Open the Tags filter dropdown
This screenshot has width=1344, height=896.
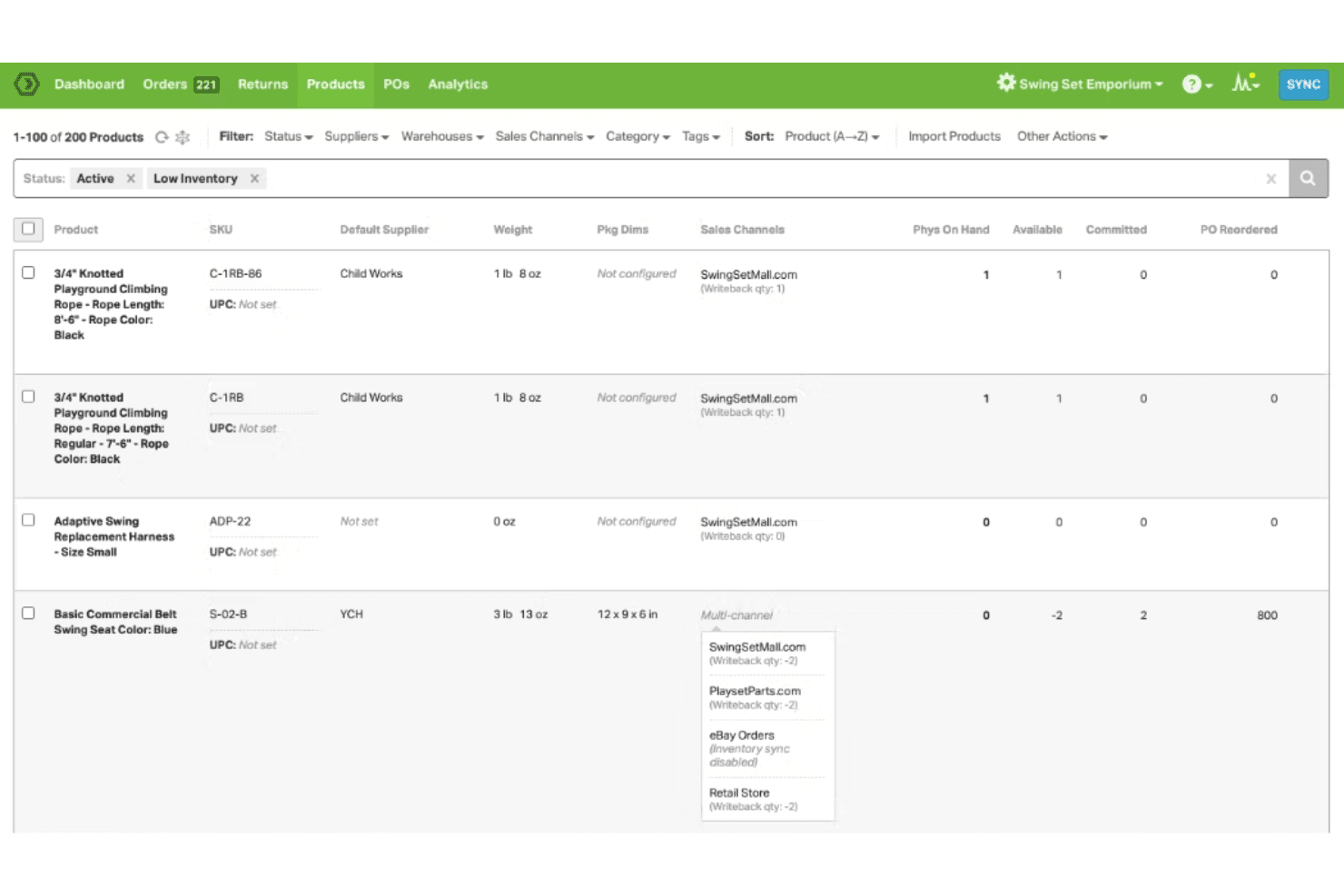[701, 136]
